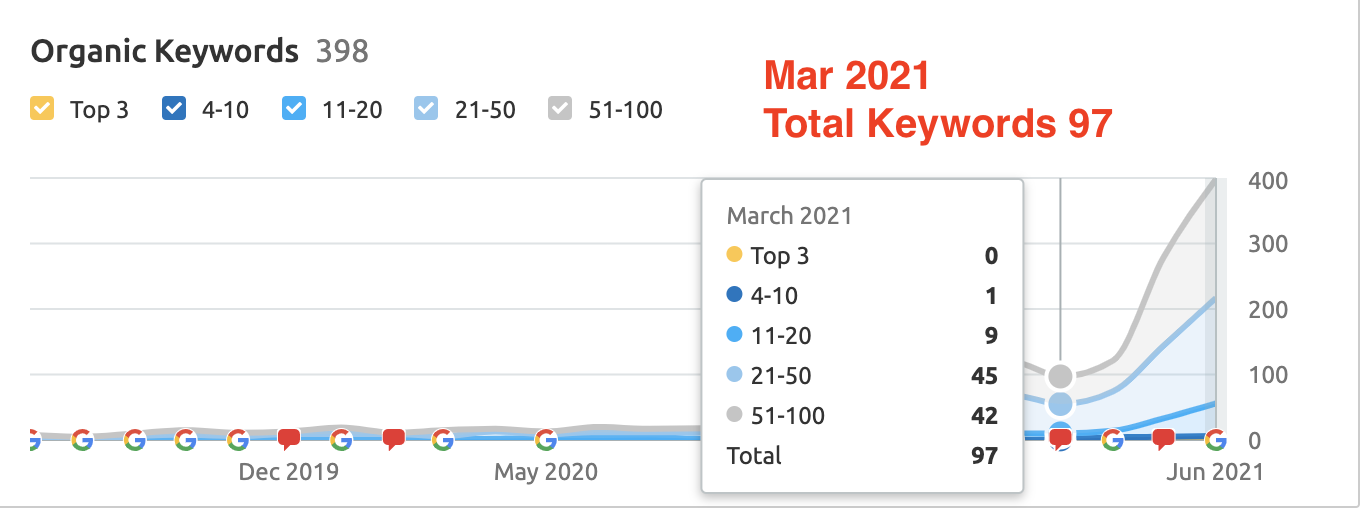Click the light blue 21-50 data point on hover line
The width and height of the screenshot is (1360, 508).
(x=1060, y=404)
